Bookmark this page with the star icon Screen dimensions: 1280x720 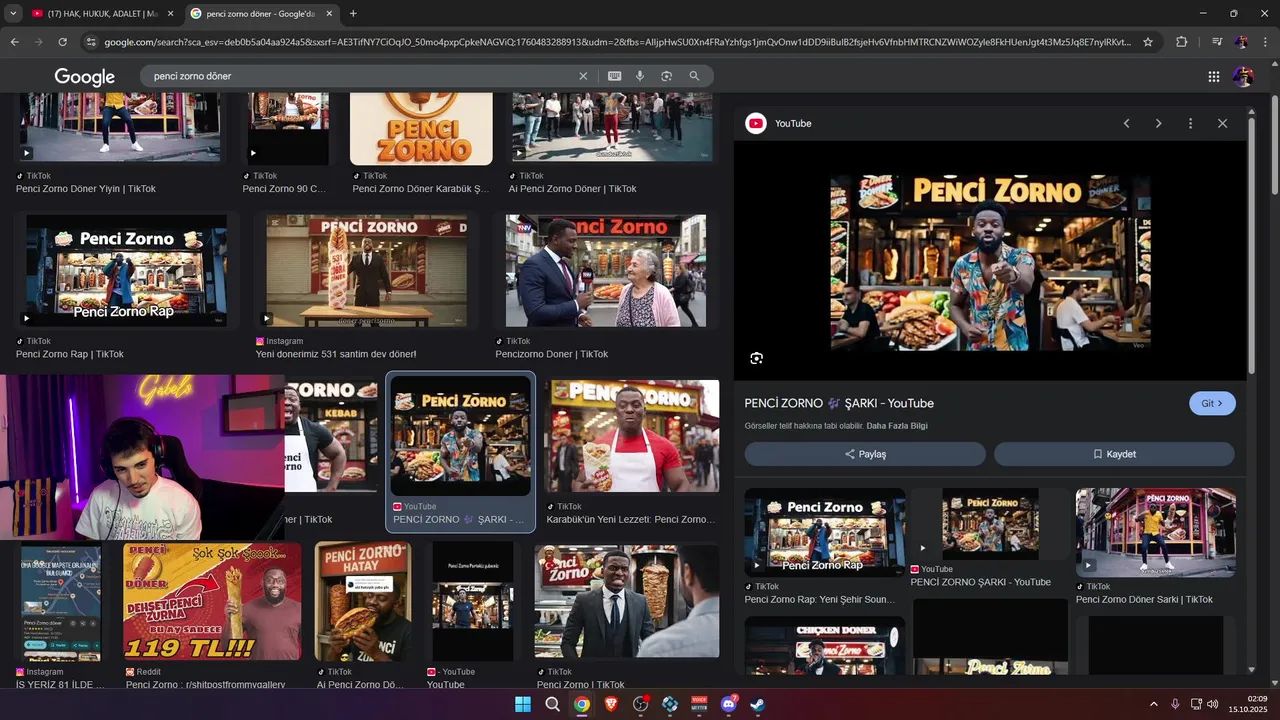[1148, 42]
